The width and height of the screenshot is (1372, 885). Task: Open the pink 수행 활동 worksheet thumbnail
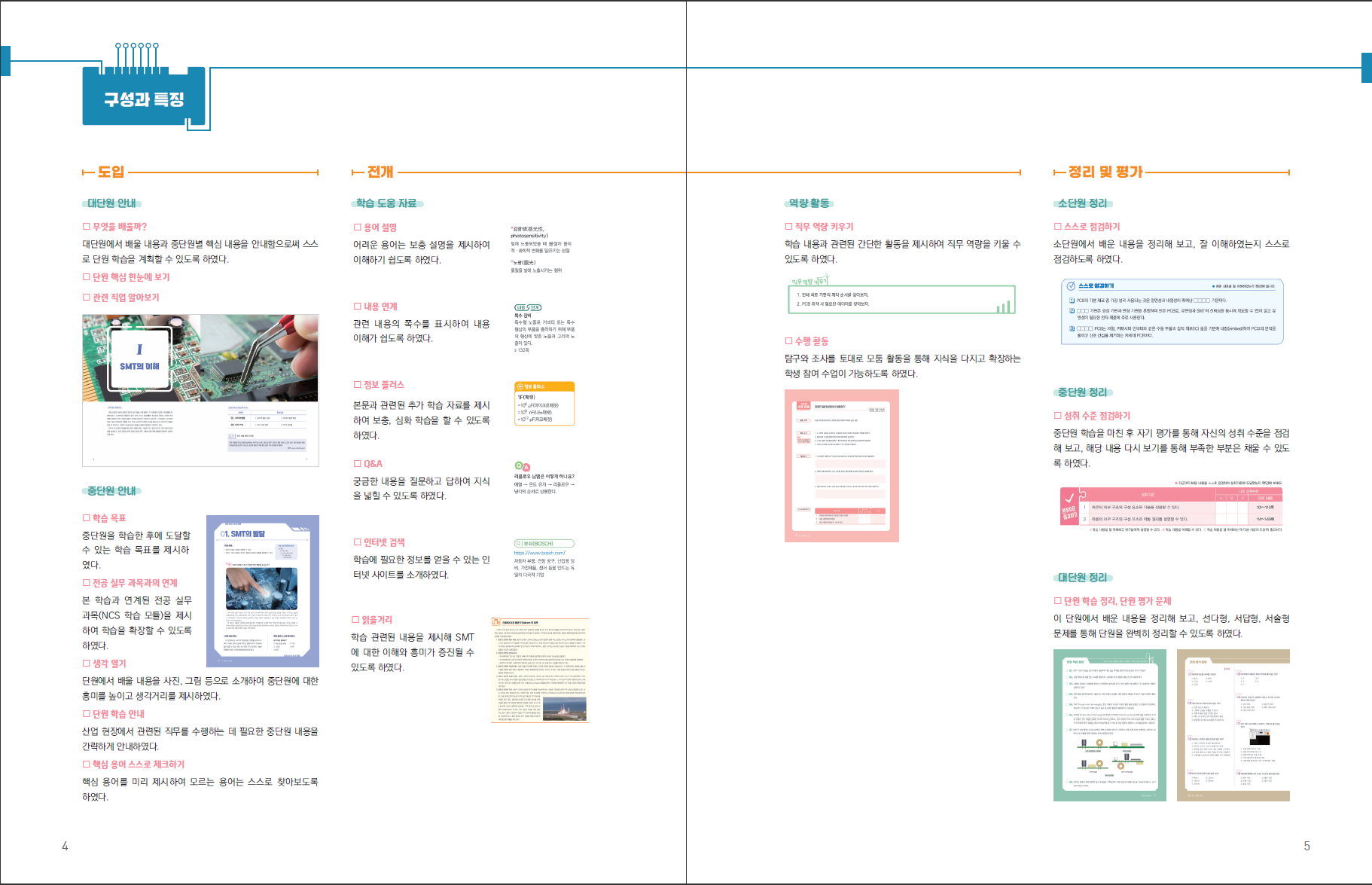click(x=842, y=465)
